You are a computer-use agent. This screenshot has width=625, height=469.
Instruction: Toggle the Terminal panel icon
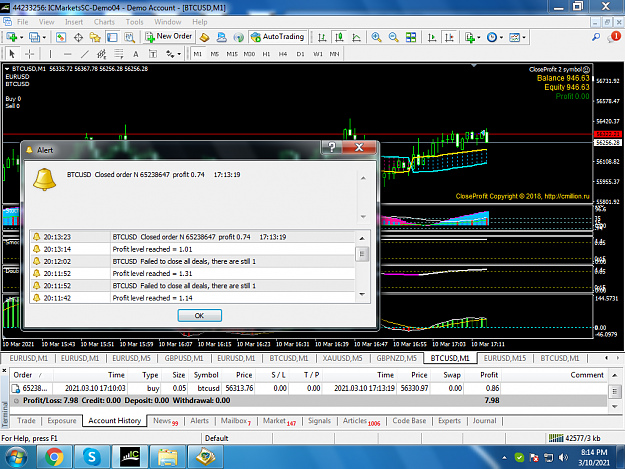click(x=112, y=37)
